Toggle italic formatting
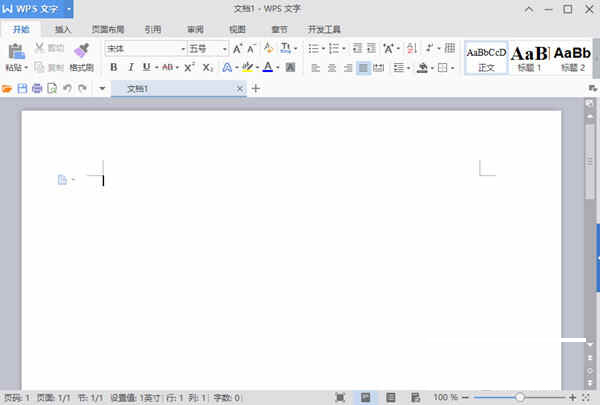 (130, 67)
